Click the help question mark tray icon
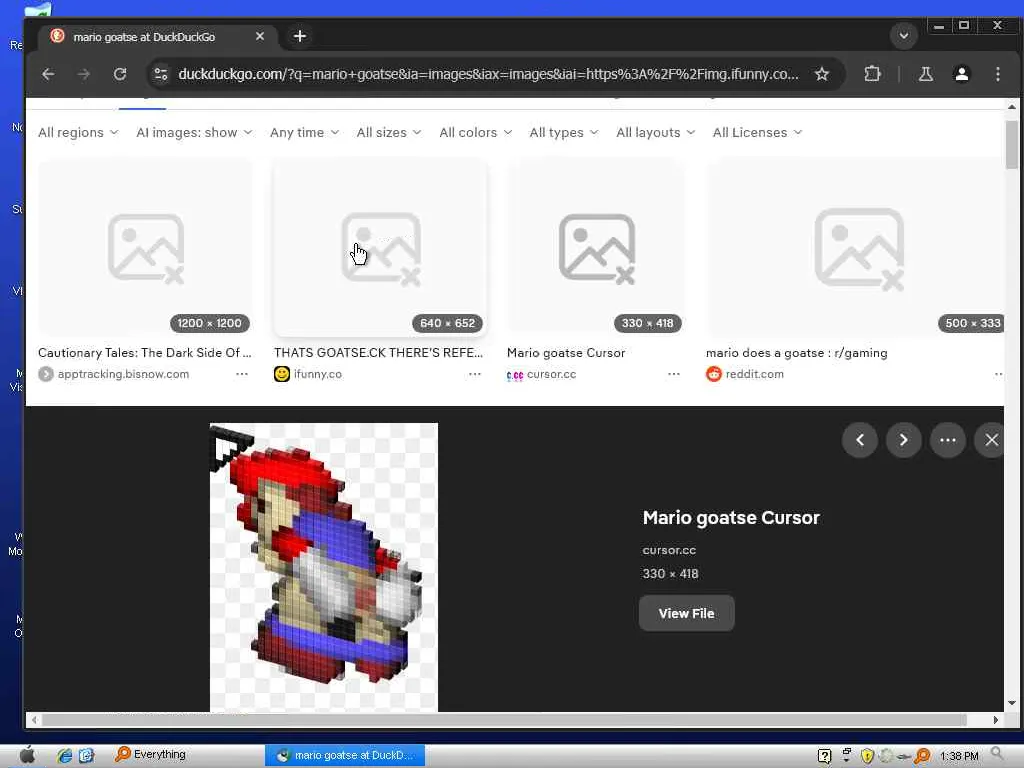1024x768 pixels. (x=824, y=756)
